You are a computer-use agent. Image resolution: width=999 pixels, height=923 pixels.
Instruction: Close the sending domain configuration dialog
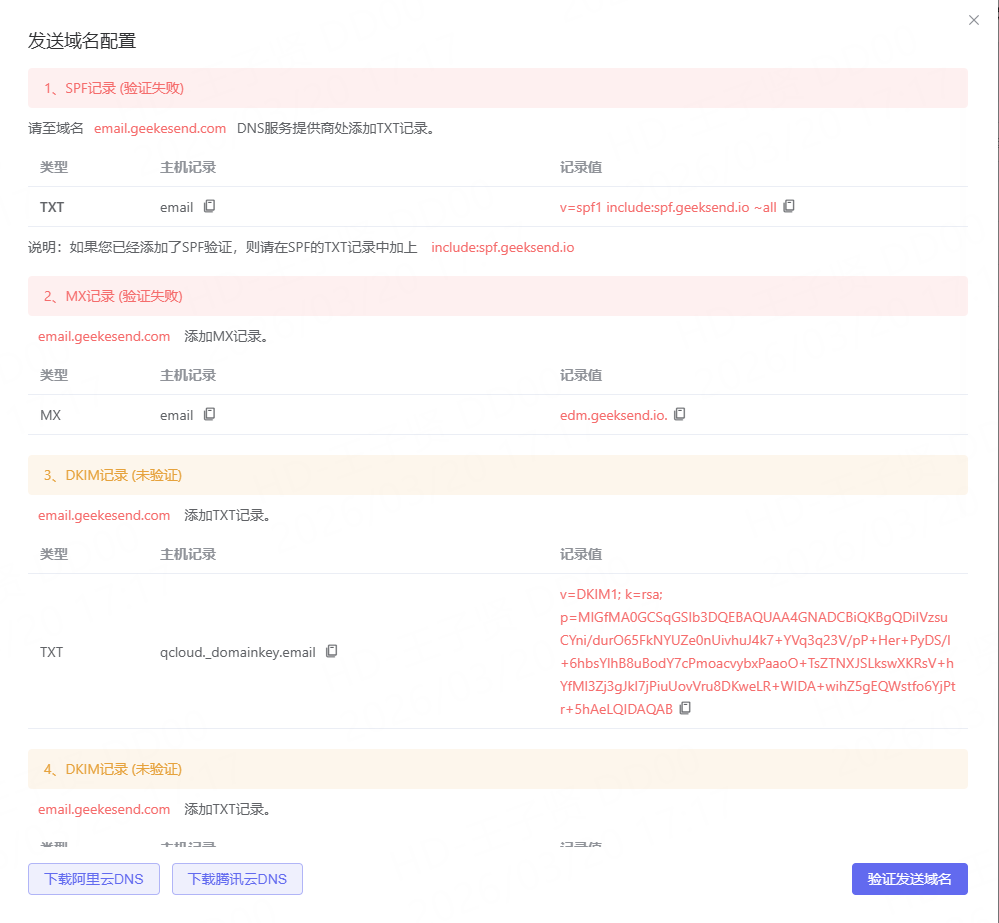973,20
